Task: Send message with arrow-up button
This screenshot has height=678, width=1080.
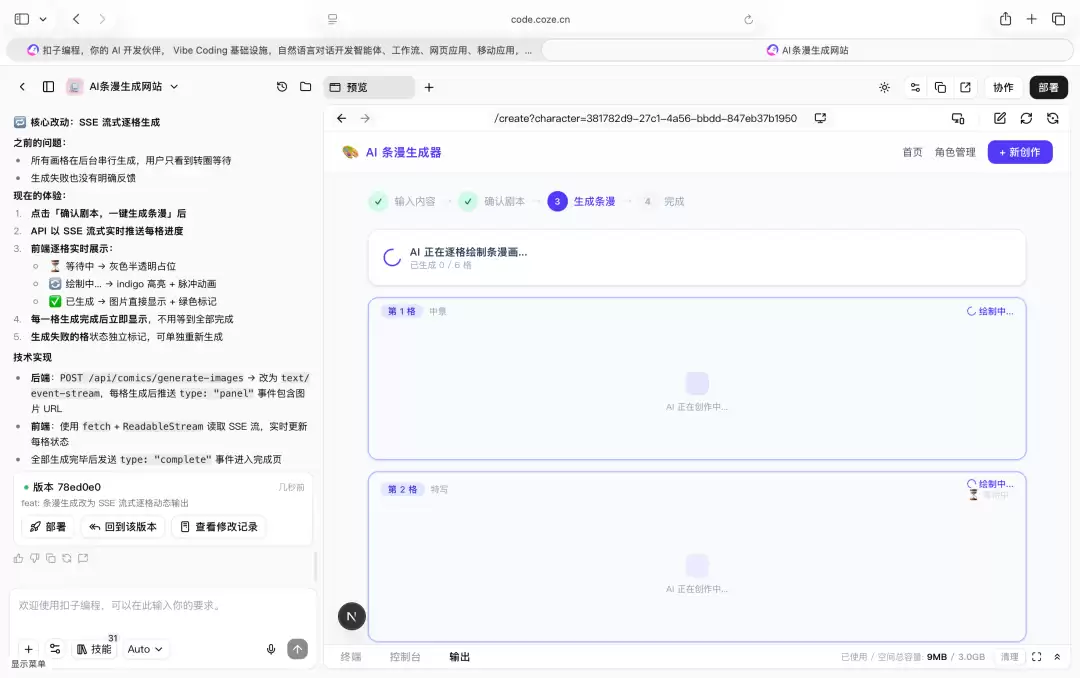Action: [298, 649]
